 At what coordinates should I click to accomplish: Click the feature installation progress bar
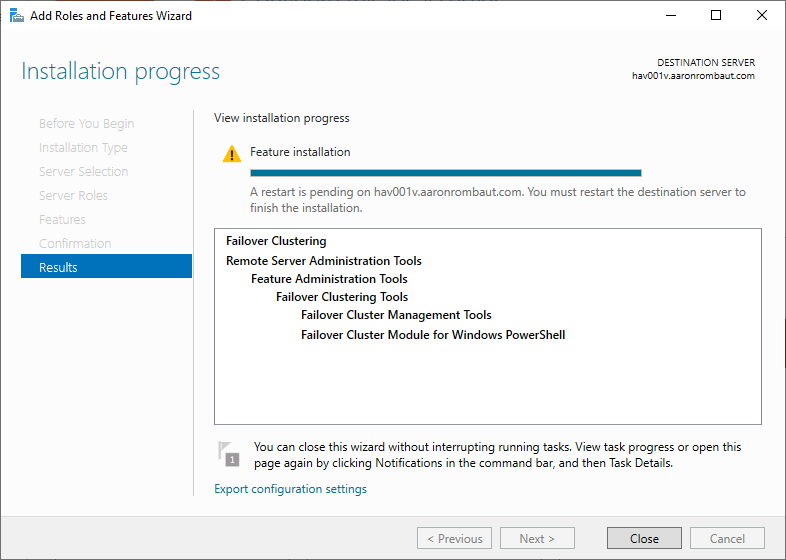pos(445,172)
